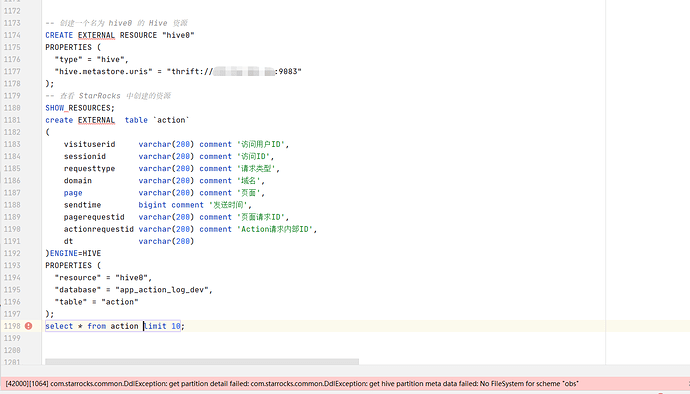Image resolution: width=690 pixels, height=394 pixels.
Task: Click the sessionid column definition
Action: [x=169, y=156]
